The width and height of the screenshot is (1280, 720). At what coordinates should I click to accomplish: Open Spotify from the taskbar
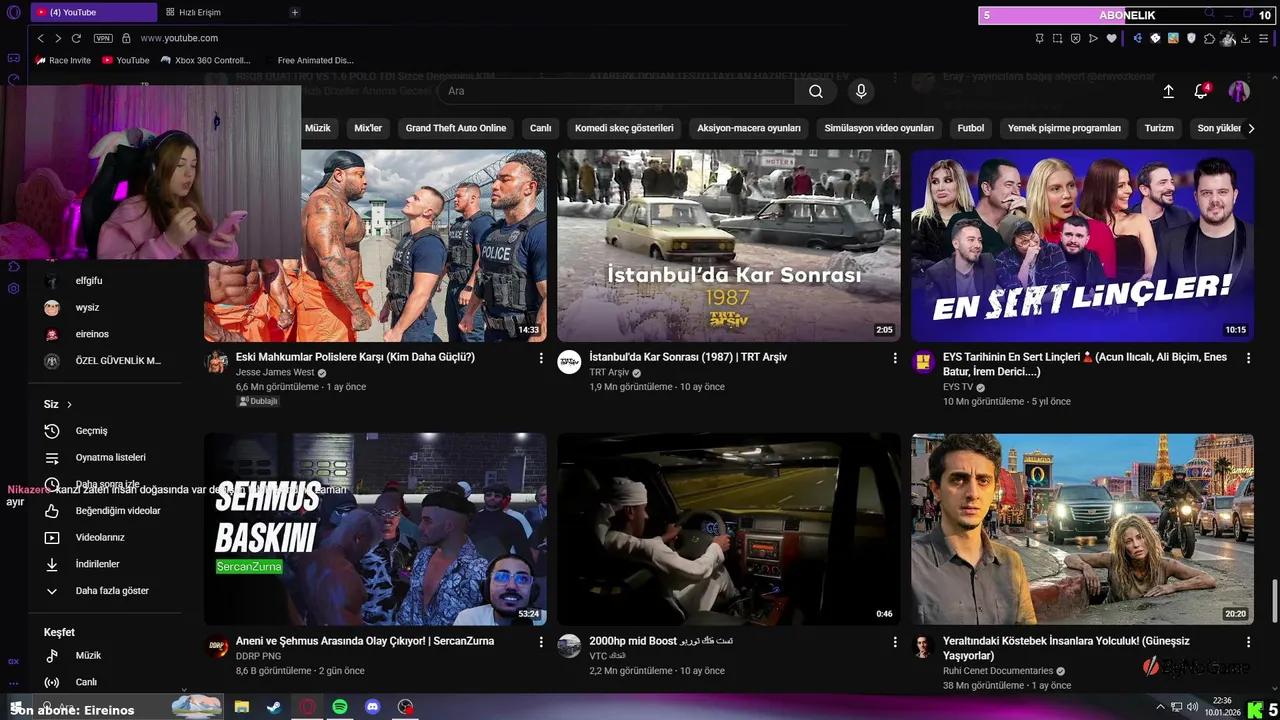click(340, 707)
